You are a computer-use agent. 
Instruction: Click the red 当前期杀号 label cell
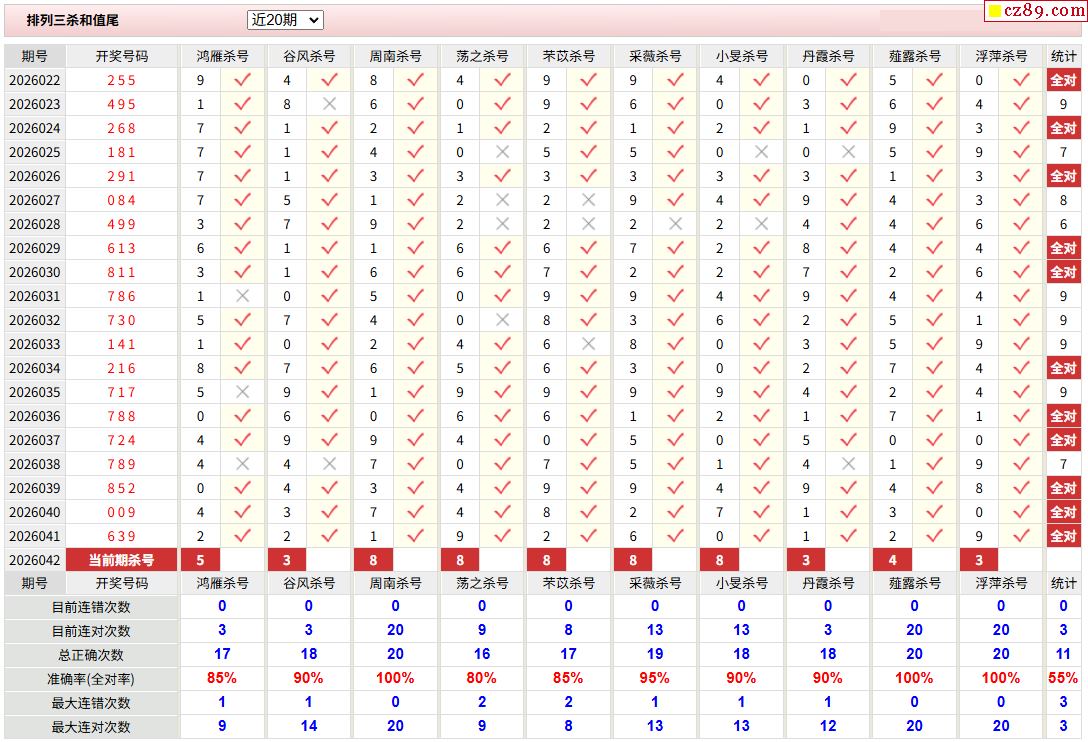[121, 560]
